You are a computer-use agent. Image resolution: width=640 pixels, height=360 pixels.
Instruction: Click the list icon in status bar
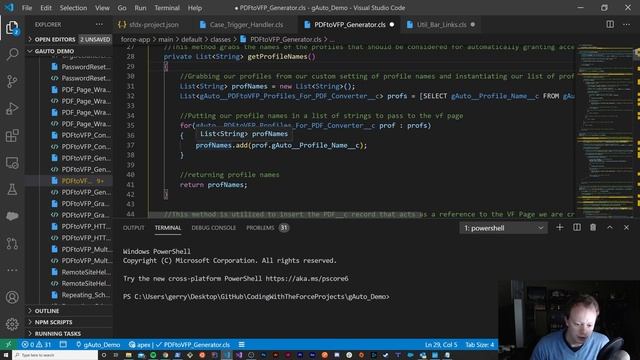click(242, 344)
